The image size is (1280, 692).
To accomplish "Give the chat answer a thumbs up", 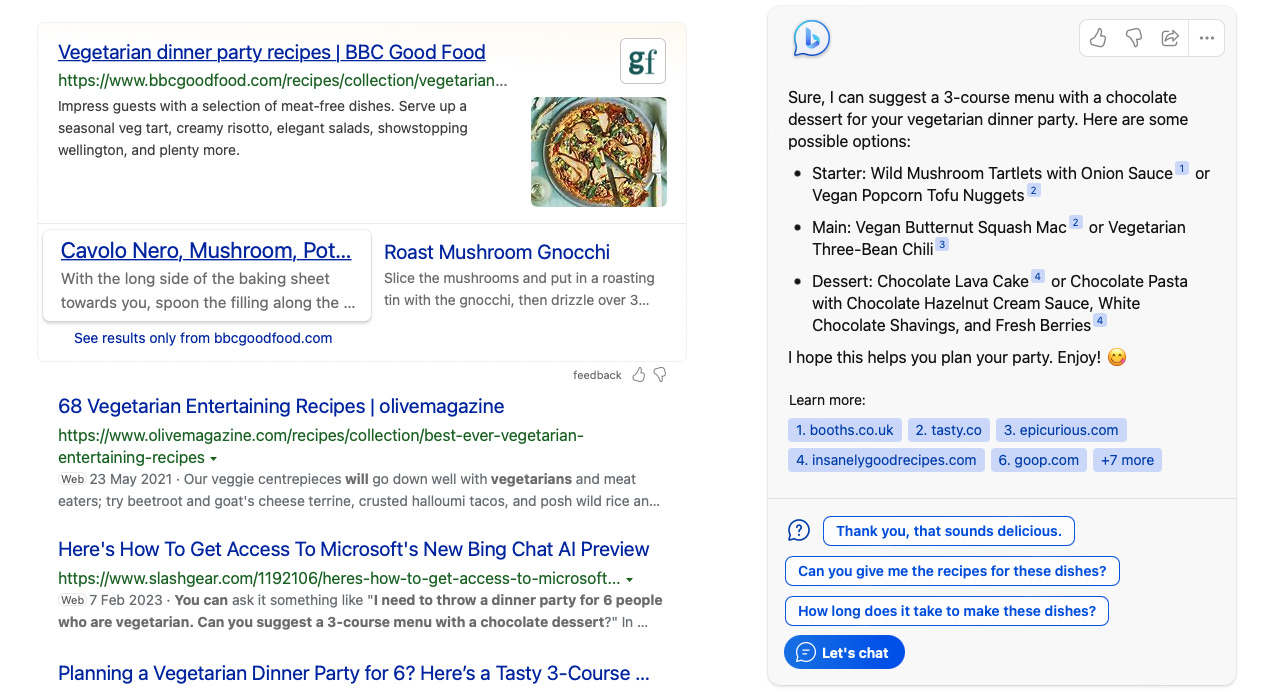I will pos(1097,37).
